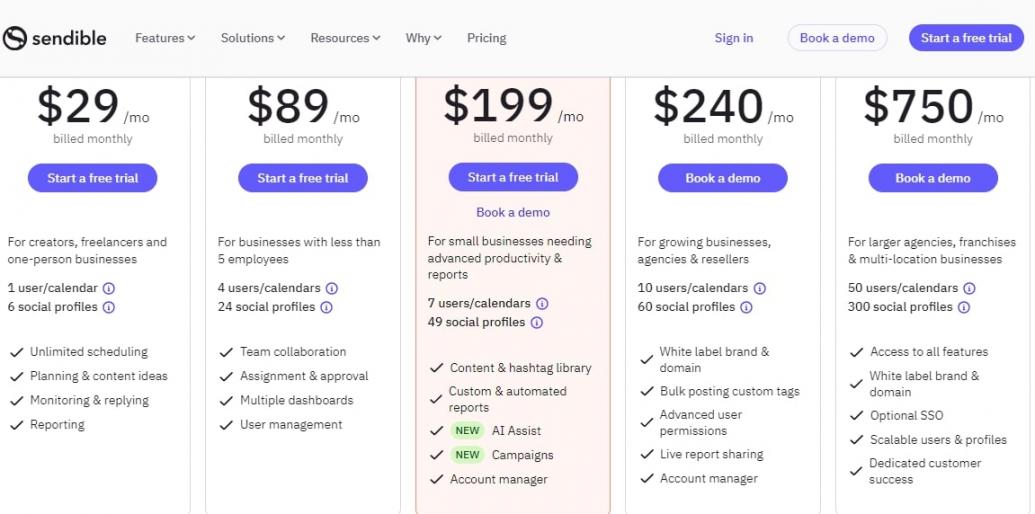
Task: Start a free trial for $29 plan
Action: pyautogui.click(x=93, y=178)
